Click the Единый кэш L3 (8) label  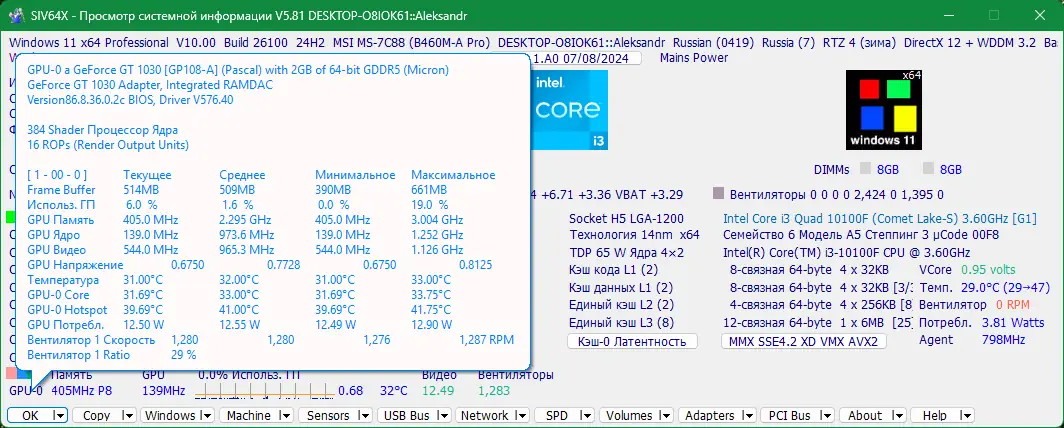coord(622,322)
